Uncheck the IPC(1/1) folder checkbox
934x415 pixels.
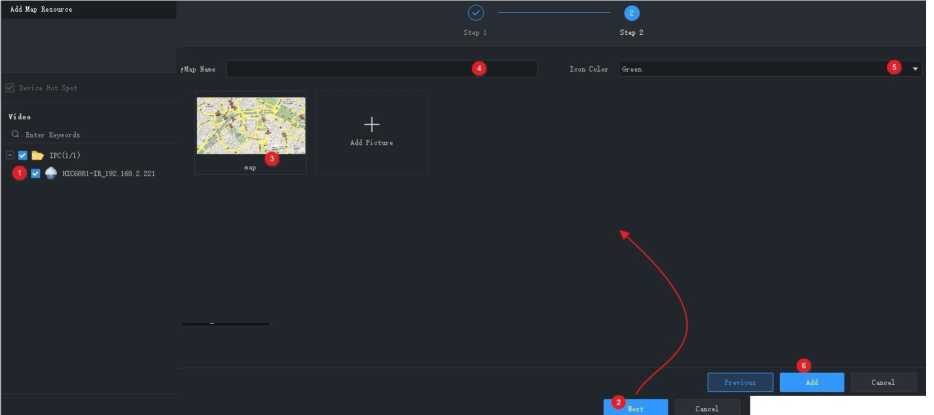click(x=22, y=155)
